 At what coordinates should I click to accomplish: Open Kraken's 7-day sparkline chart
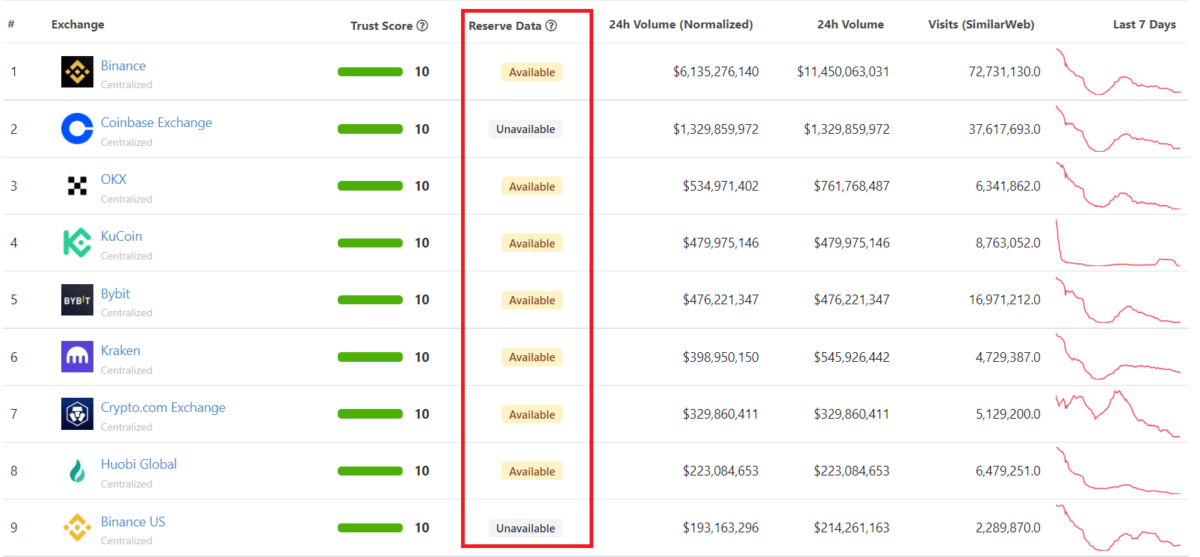[1118, 357]
